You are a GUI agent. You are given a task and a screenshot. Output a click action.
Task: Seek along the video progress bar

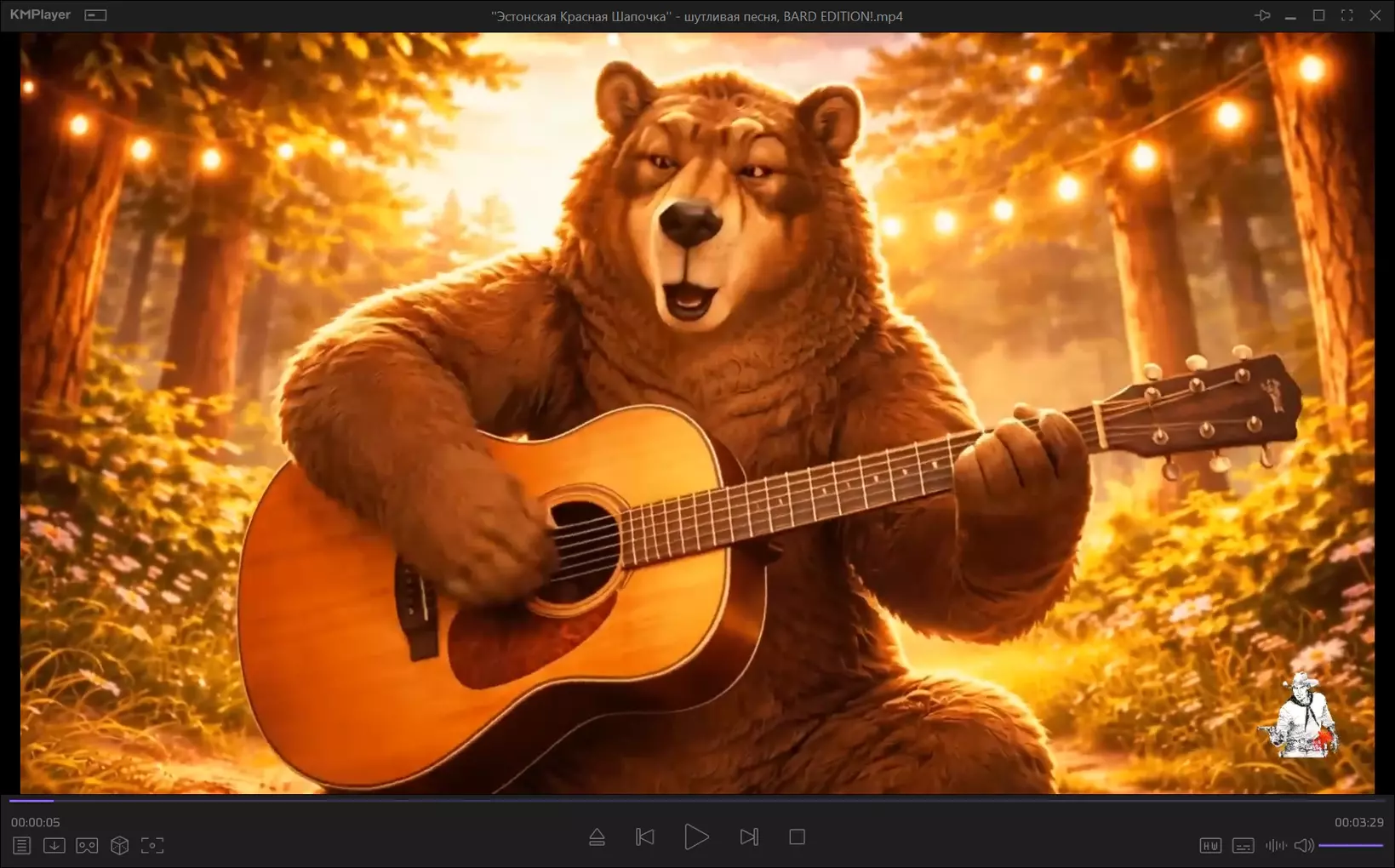[697, 800]
